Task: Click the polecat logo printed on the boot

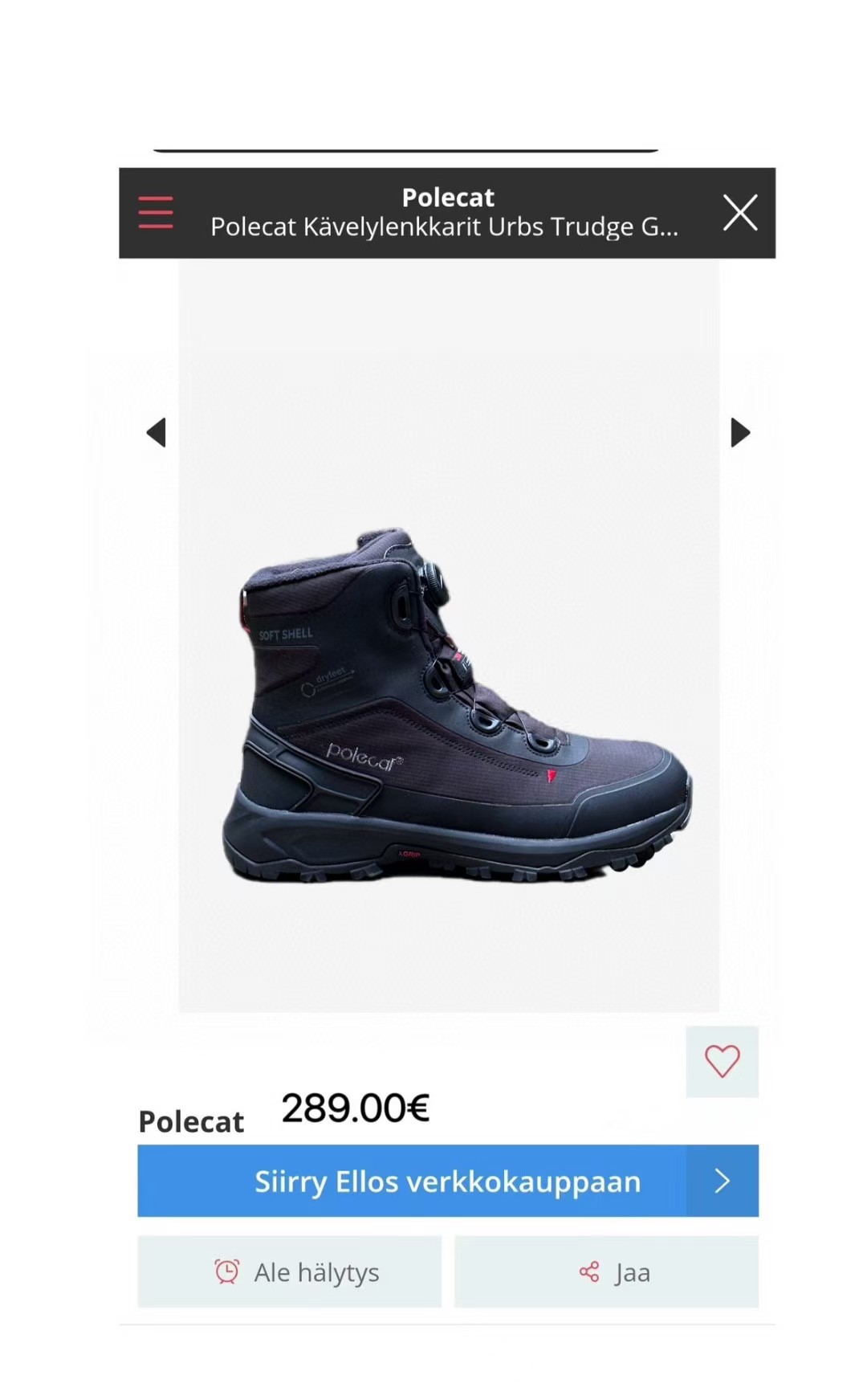Action: pyautogui.click(x=364, y=757)
